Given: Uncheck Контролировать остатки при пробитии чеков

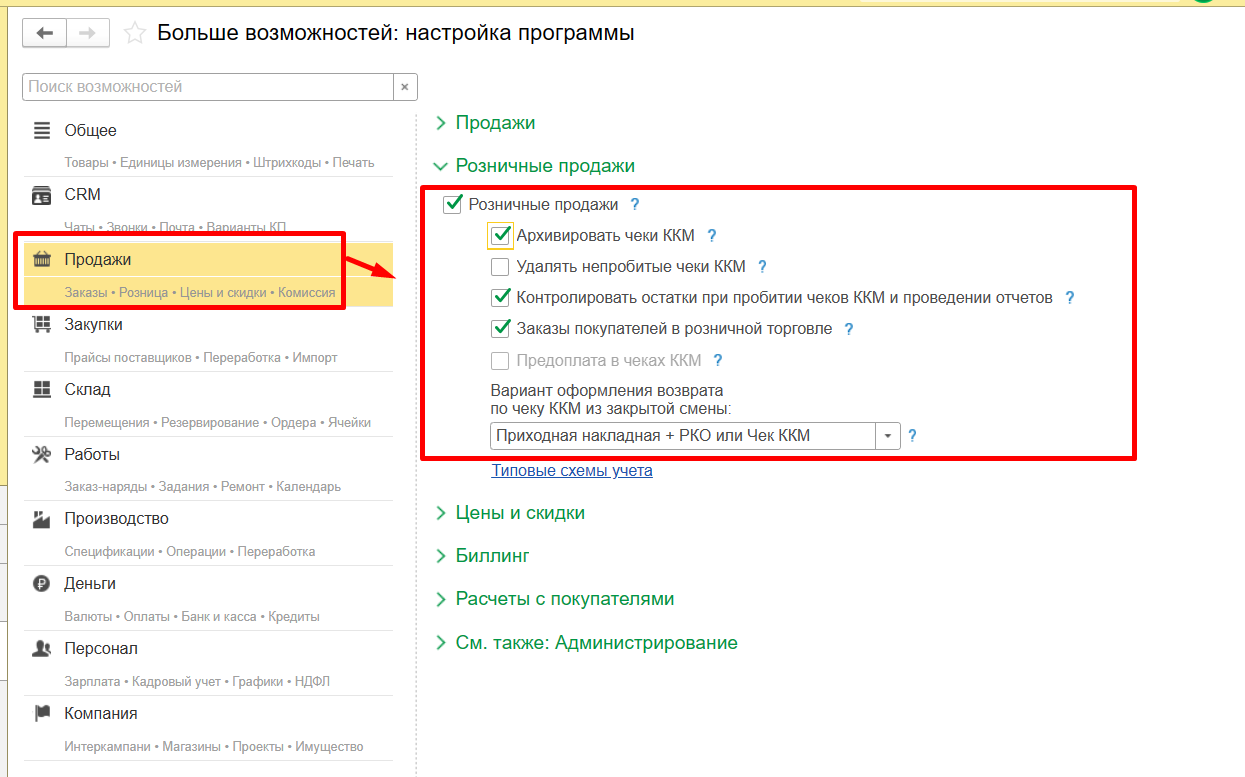Looking at the screenshot, I should click(500, 298).
